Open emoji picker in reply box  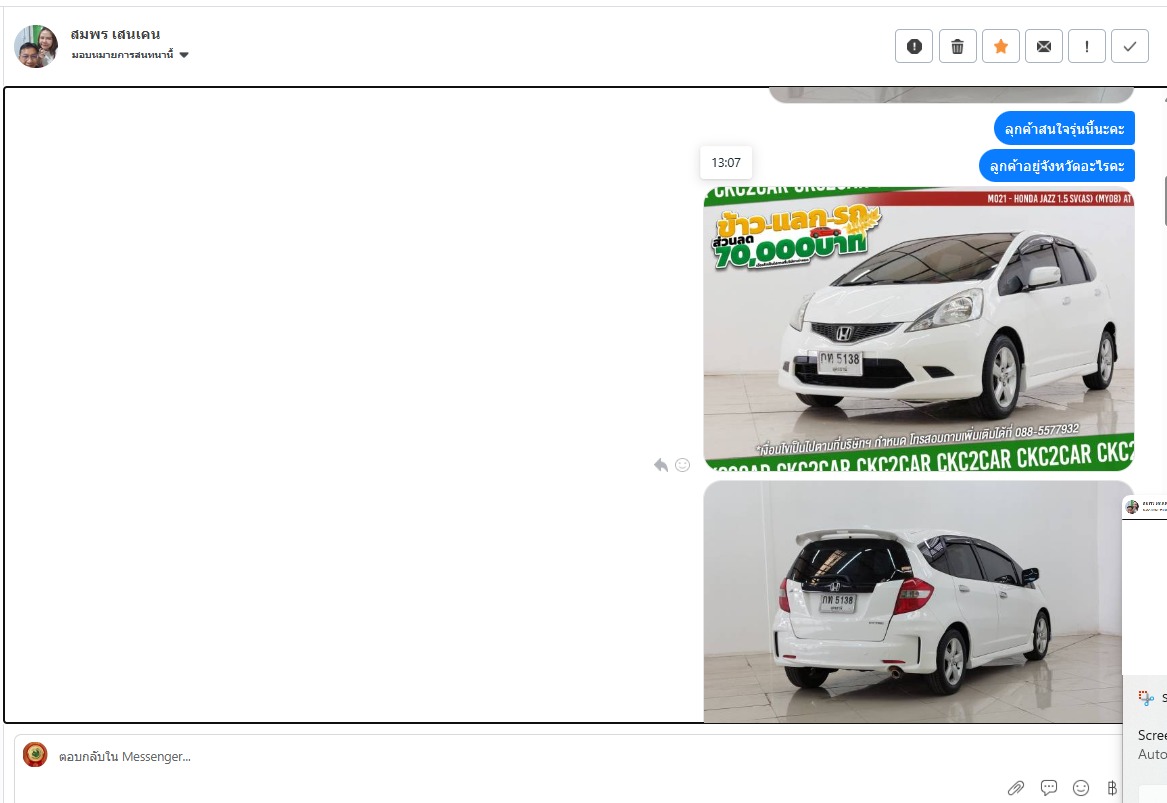1081,787
